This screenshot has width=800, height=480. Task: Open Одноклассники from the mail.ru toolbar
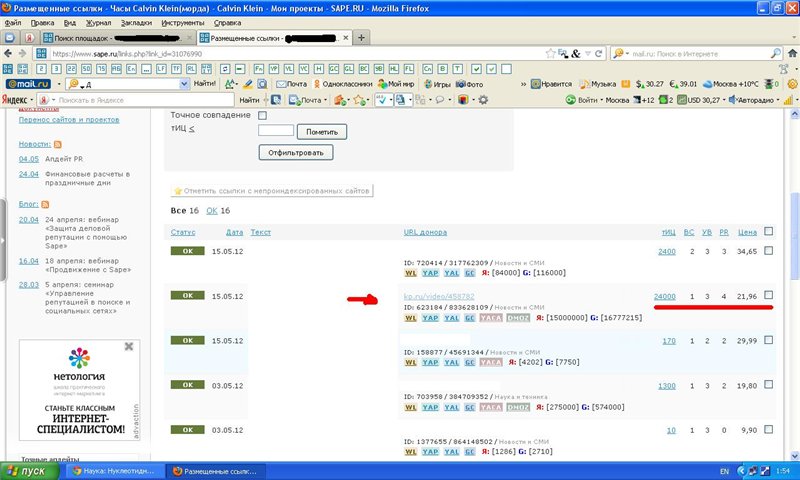tap(343, 84)
